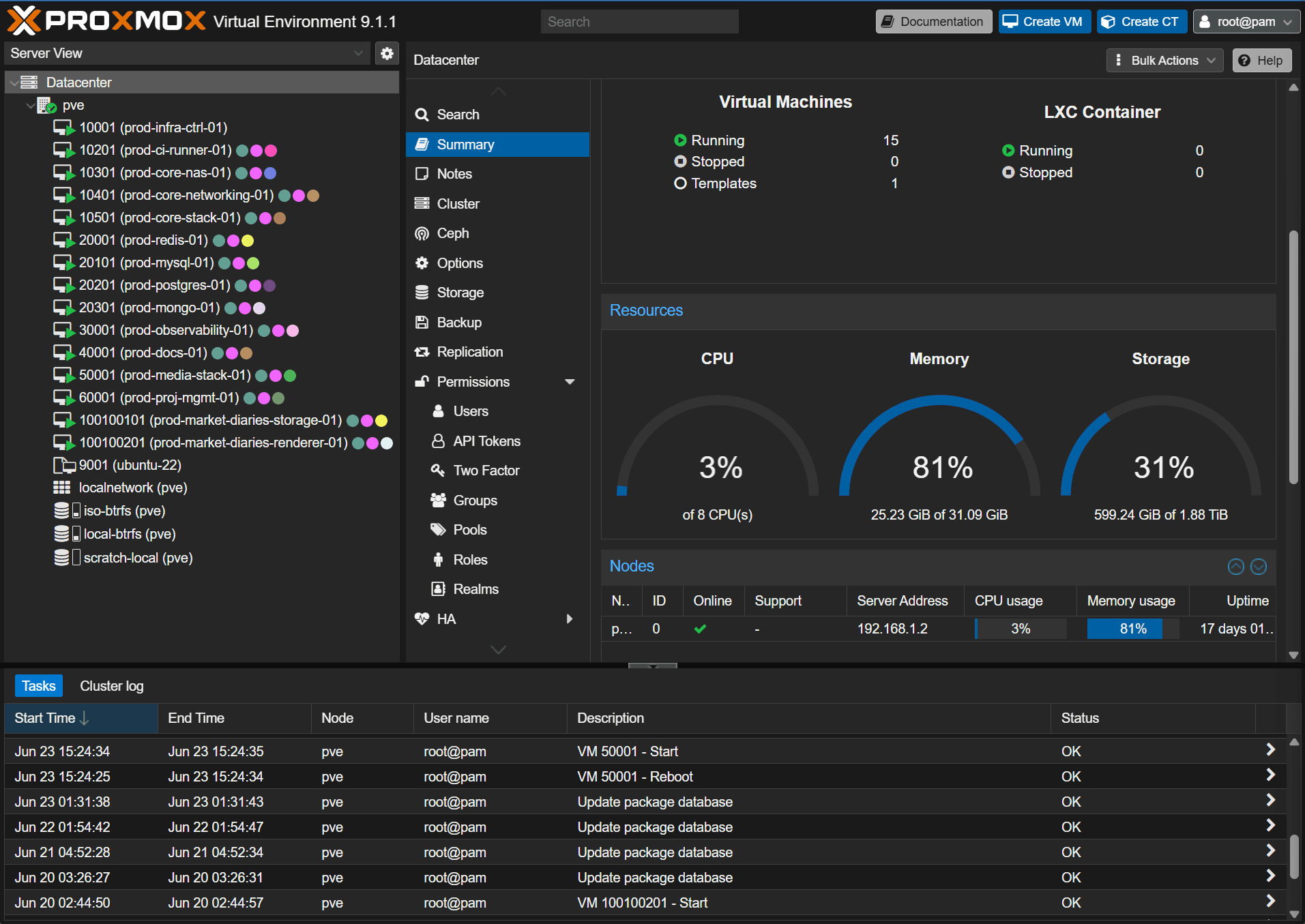
Task: Open Storage via its database icon
Action: pos(422,293)
